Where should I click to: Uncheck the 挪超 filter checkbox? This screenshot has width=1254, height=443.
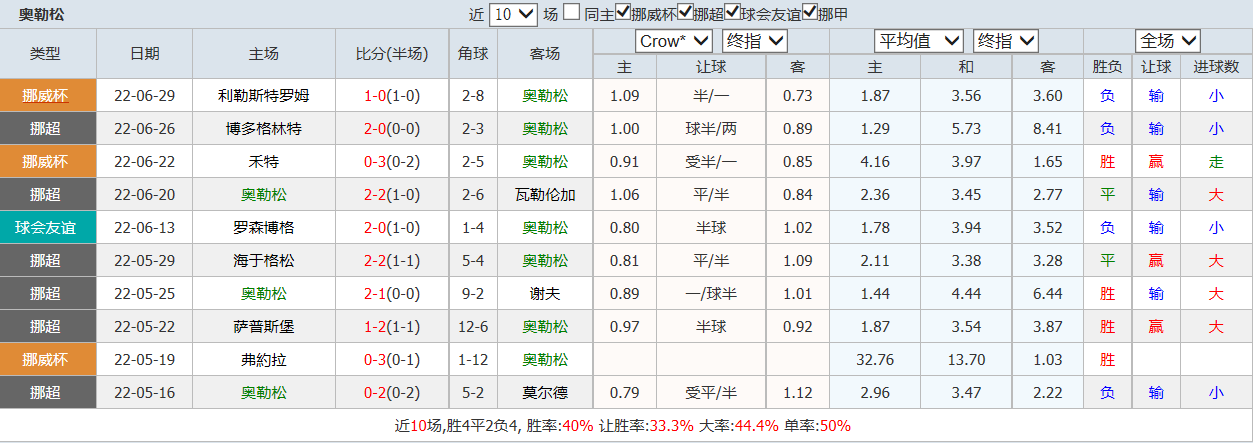[x=685, y=13]
